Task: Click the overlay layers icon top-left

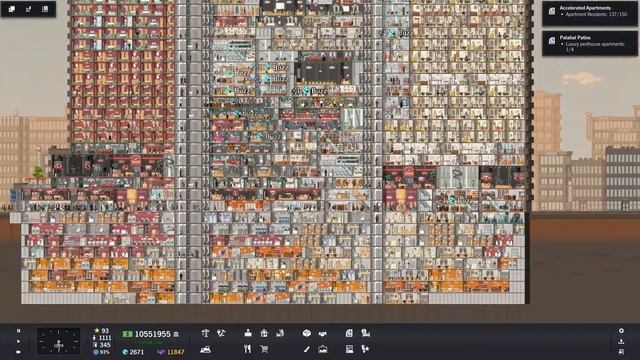Action: click(x=11, y=9)
